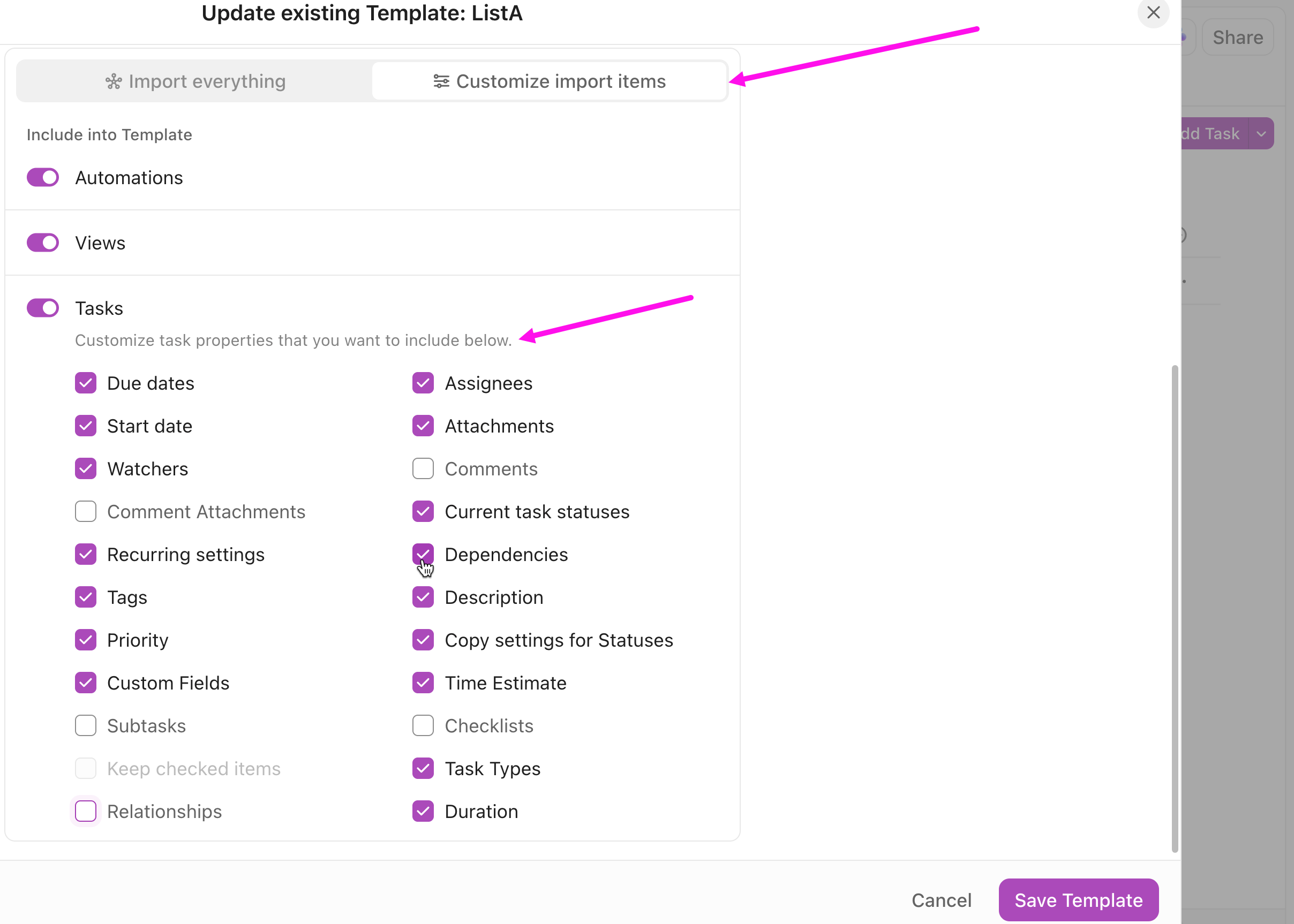
Task: Uncheck the Due dates checkbox
Action: [x=85, y=383]
